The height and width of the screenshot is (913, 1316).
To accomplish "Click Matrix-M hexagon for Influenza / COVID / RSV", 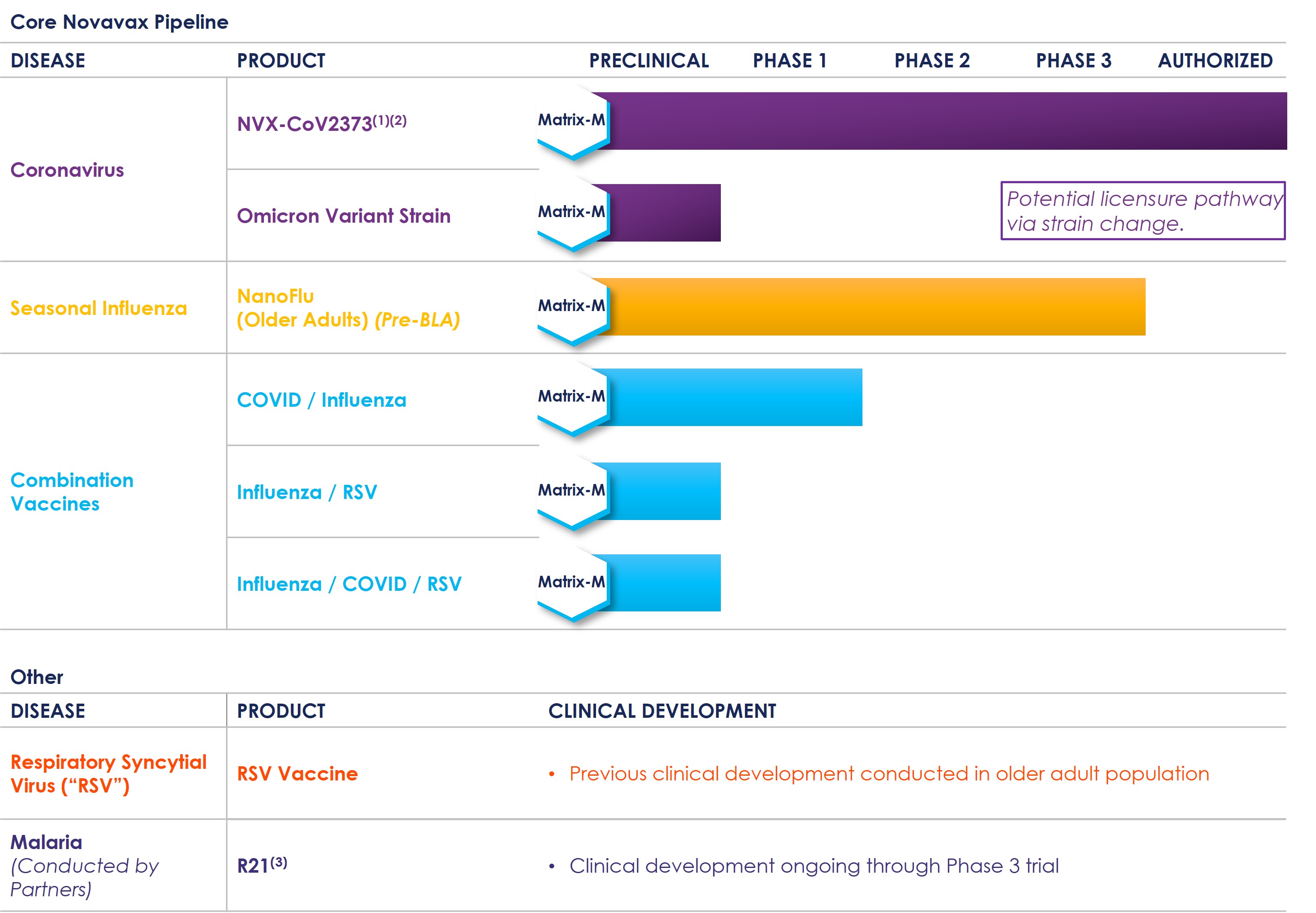I will 572,582.
